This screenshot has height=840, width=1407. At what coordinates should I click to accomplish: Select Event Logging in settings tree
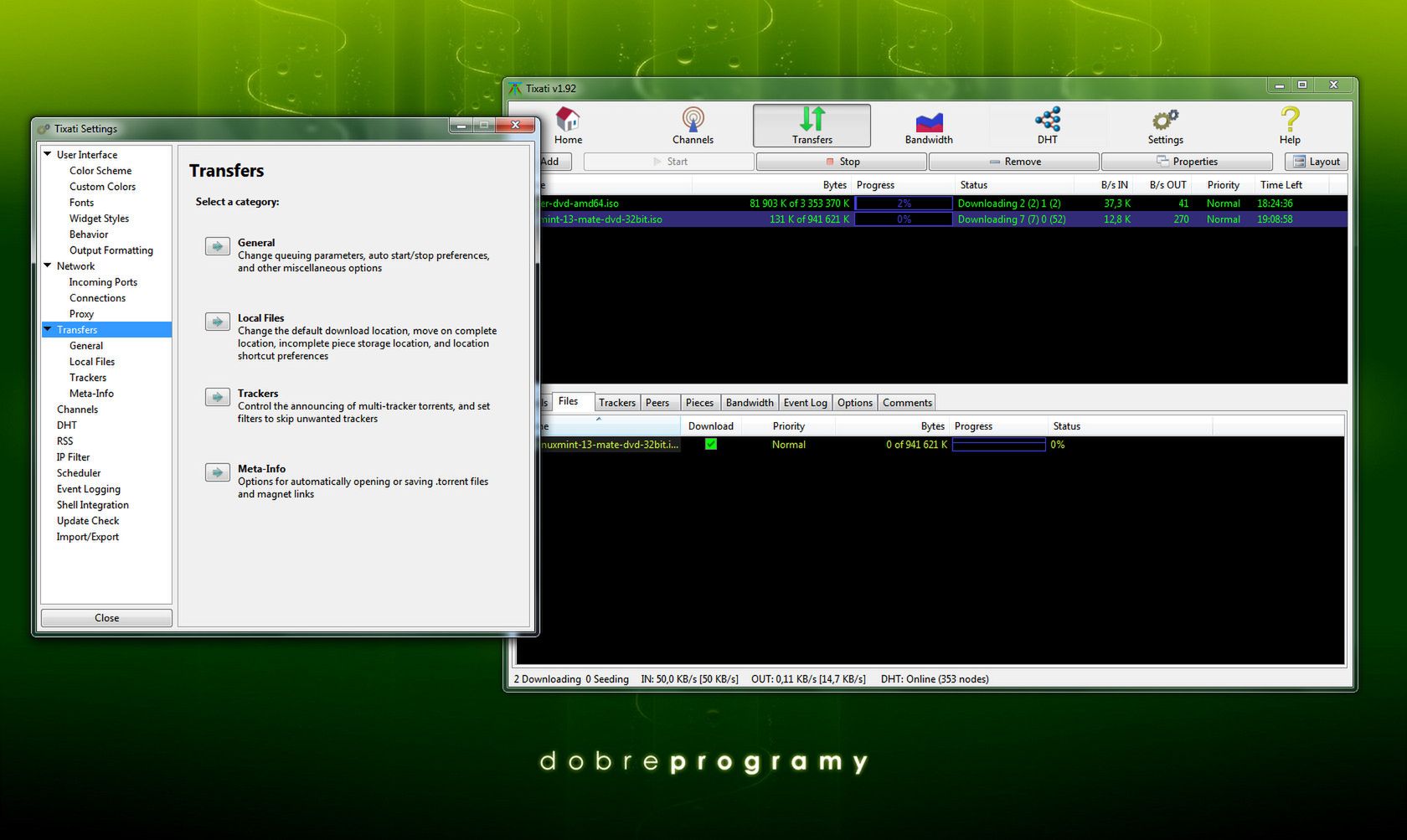click(x=89, y=488)
